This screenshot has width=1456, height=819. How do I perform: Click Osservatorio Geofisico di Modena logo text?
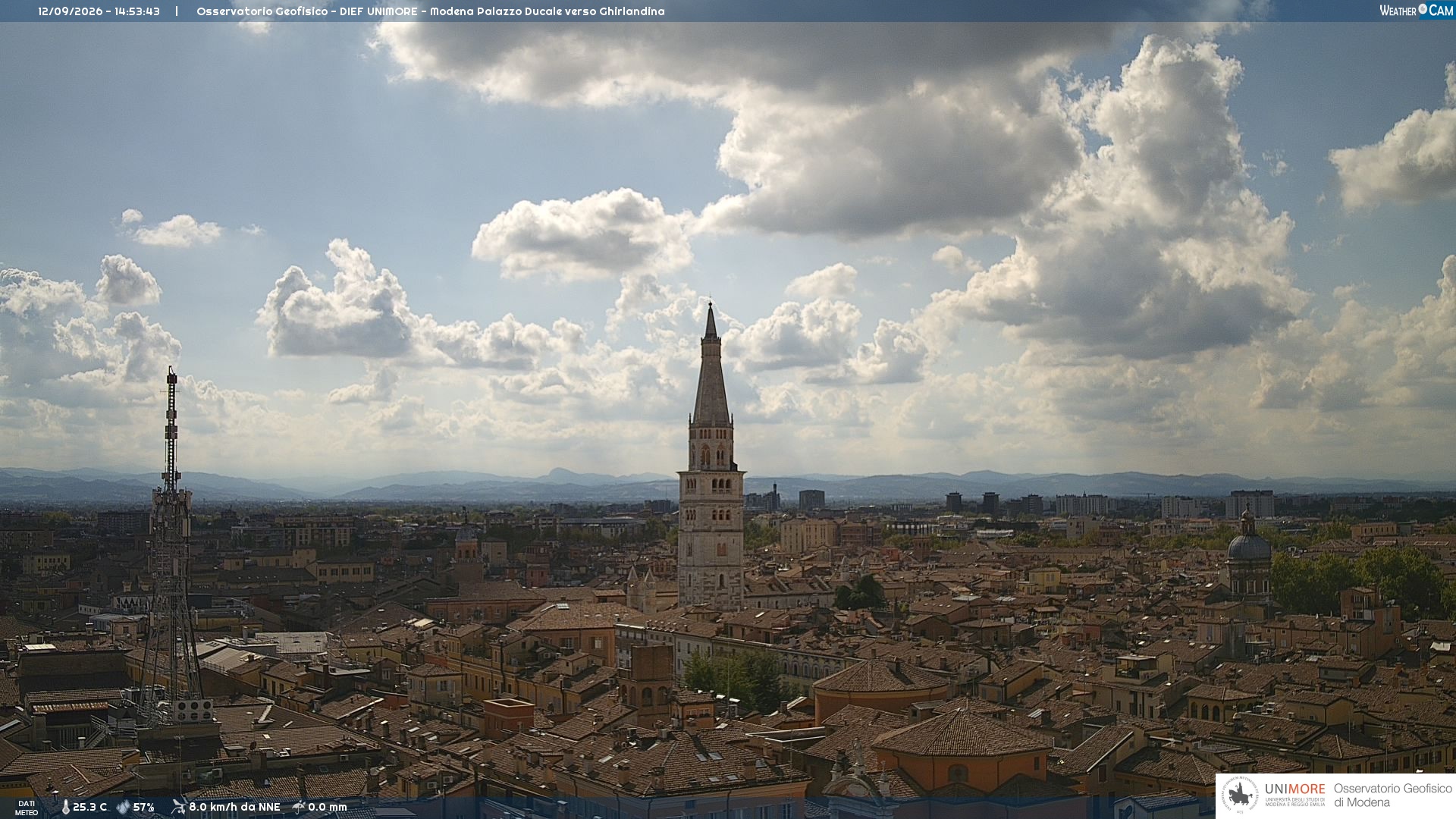(x=1393, y=795)
